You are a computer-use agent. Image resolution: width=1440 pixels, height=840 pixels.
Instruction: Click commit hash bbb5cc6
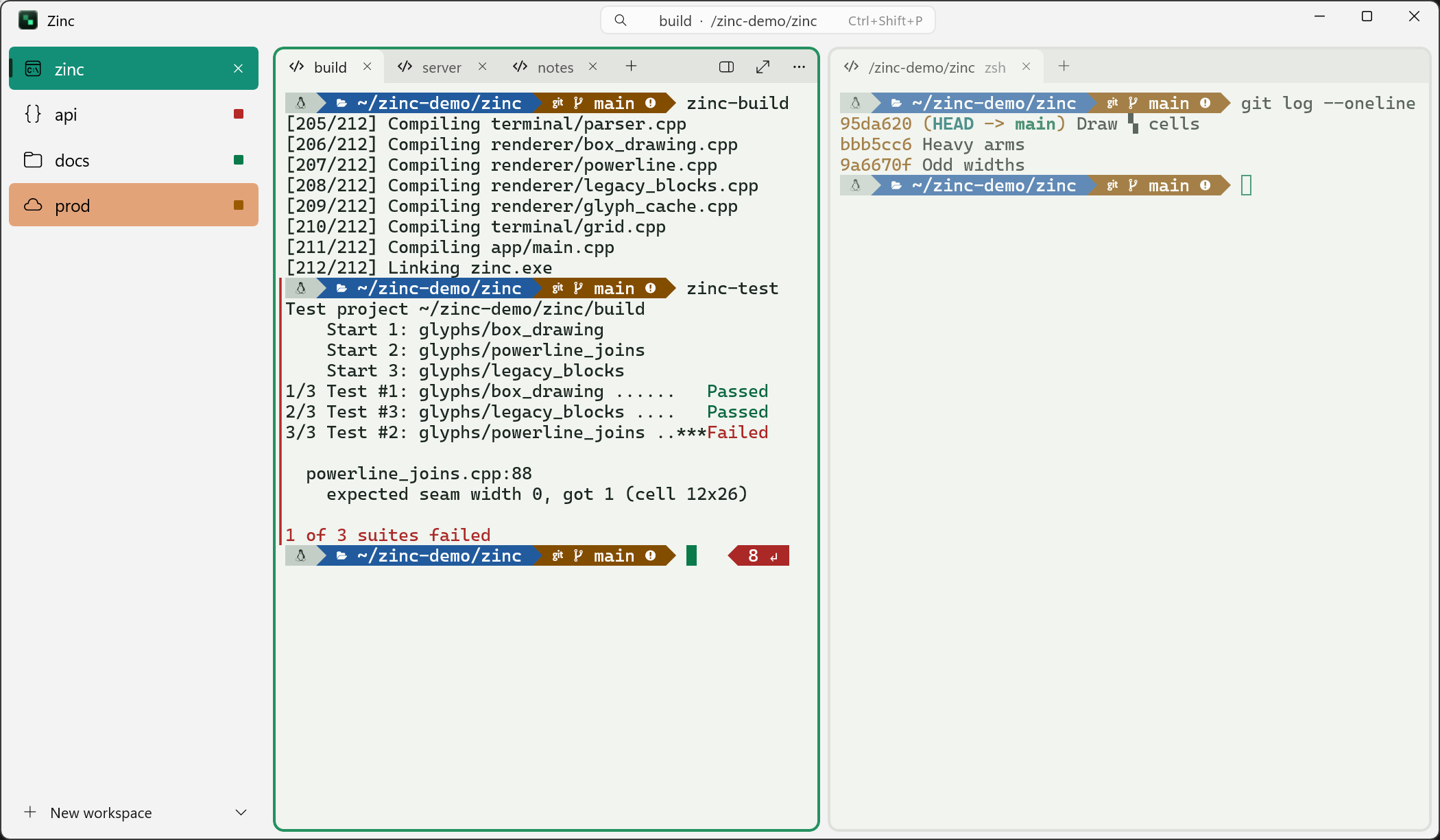[x=876, y=145]
